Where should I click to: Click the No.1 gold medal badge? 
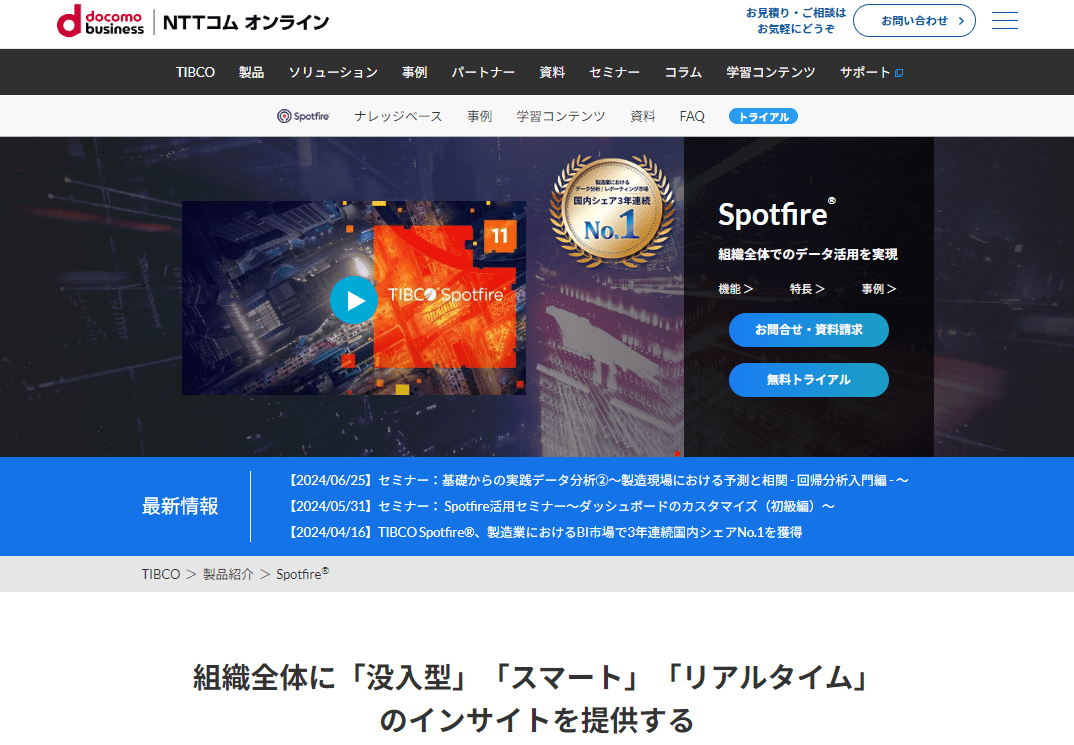(x=612, y=211)
